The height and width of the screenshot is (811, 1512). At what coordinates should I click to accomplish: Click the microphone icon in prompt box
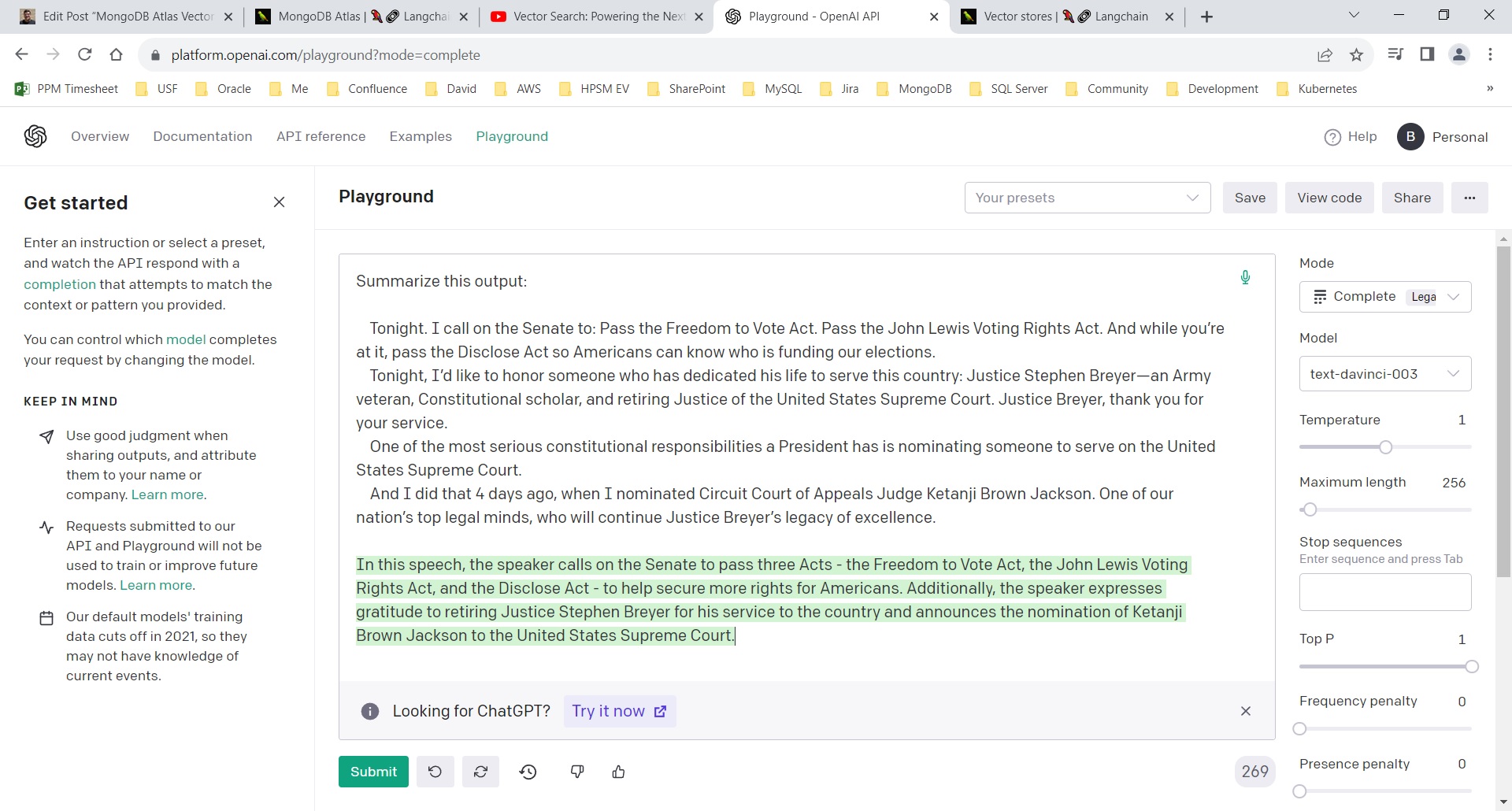click(x=1245, y=277)
